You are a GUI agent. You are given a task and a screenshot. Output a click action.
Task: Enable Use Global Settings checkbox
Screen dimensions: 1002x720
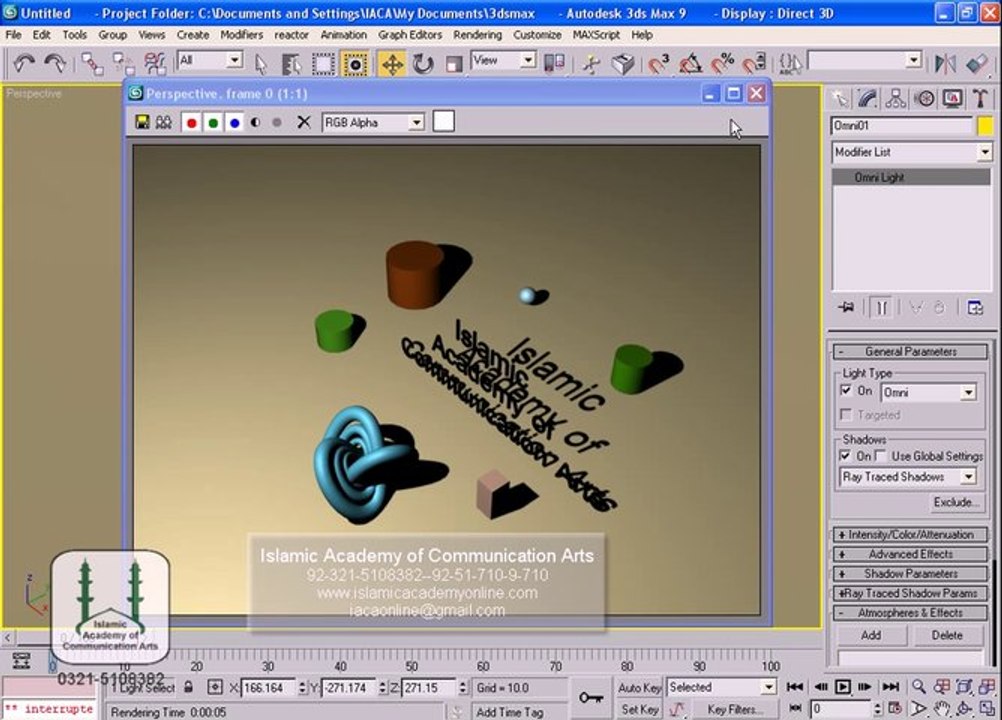pyautogui.click(x=881, y=456)
